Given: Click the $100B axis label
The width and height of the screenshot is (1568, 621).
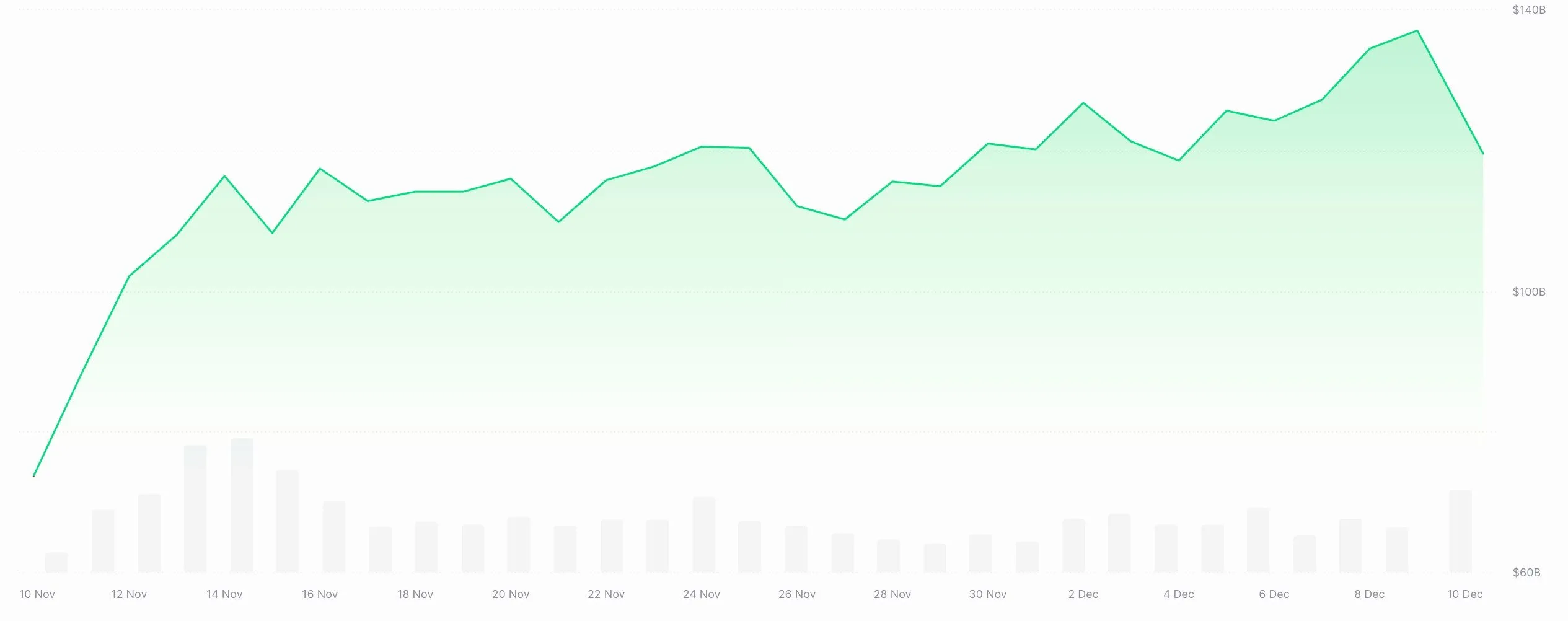Looking at the screenshot, I should point(1529,292).
